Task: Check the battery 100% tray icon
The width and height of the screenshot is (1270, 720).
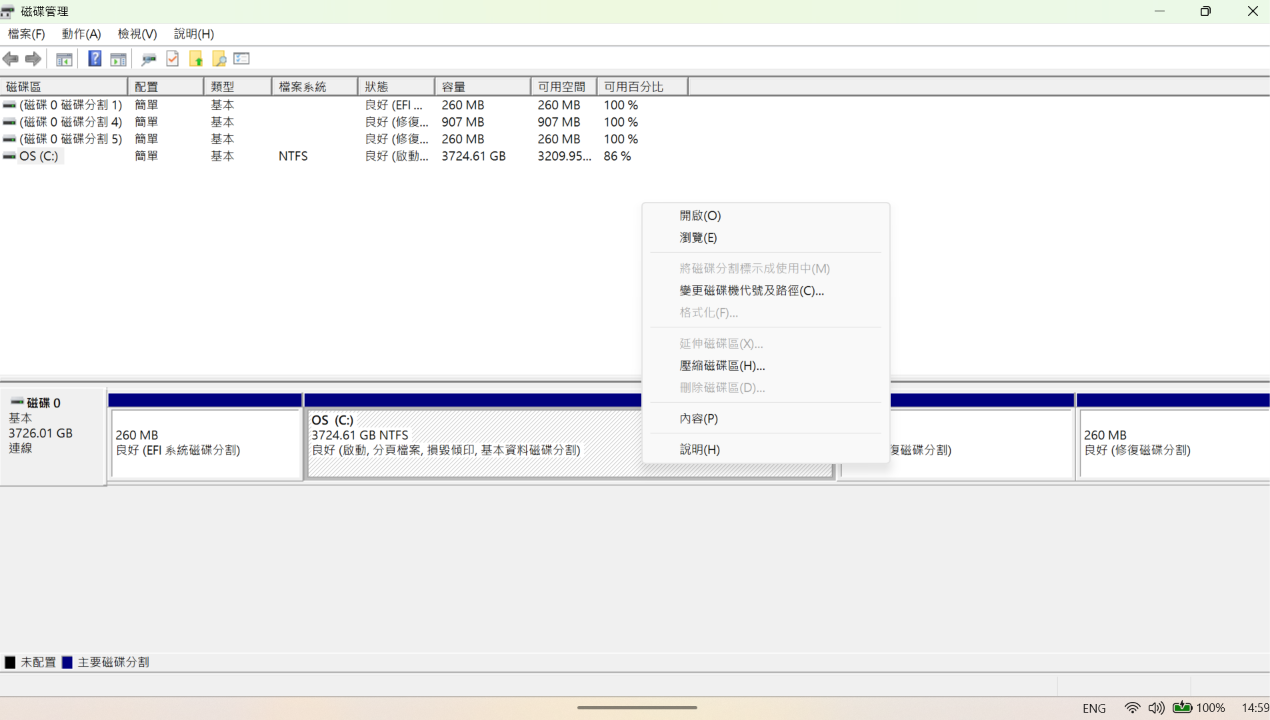Action: pyautogui.click(x=1199, y=708)
